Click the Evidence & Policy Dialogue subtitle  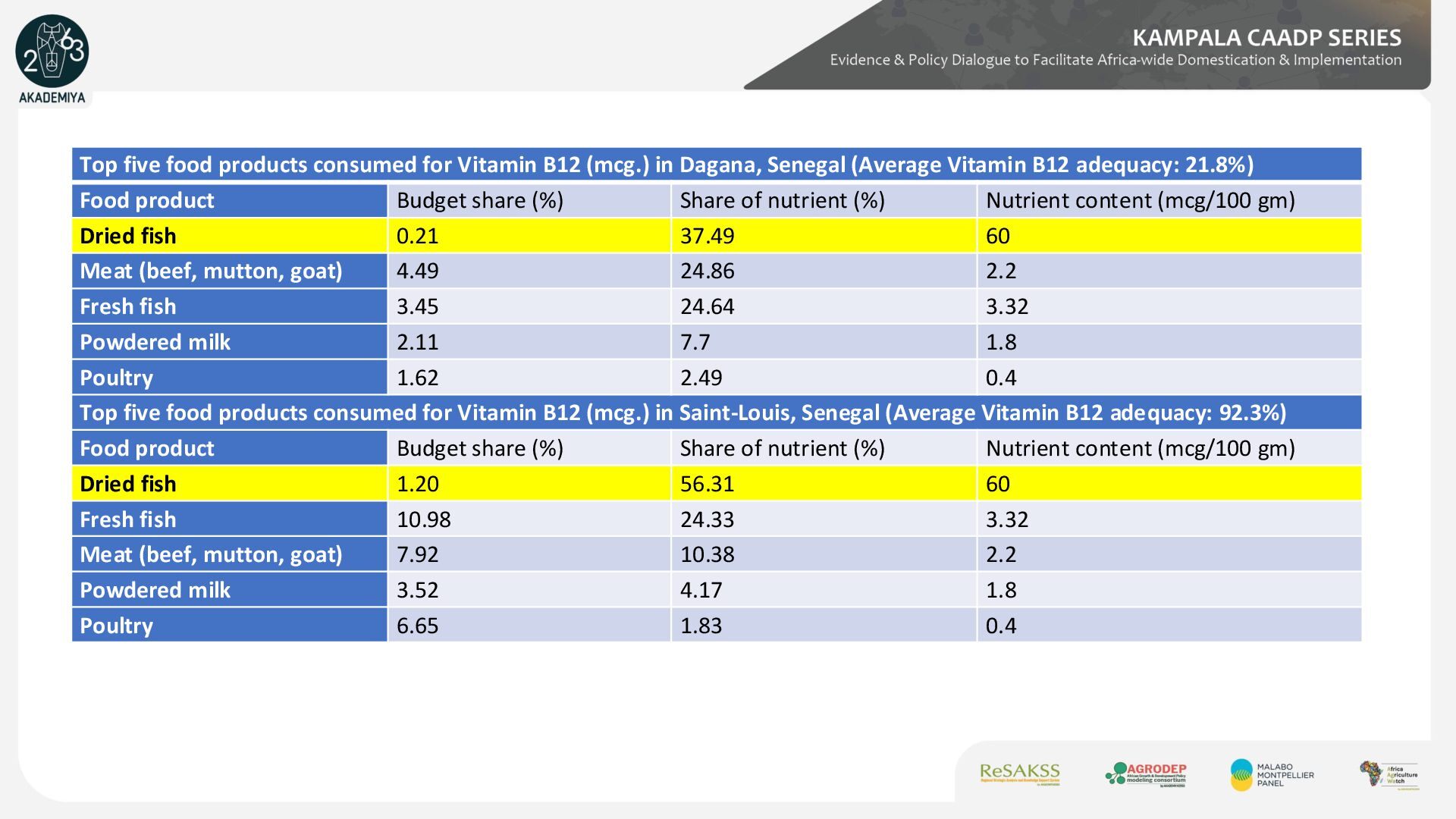[x=1115, y=60]
